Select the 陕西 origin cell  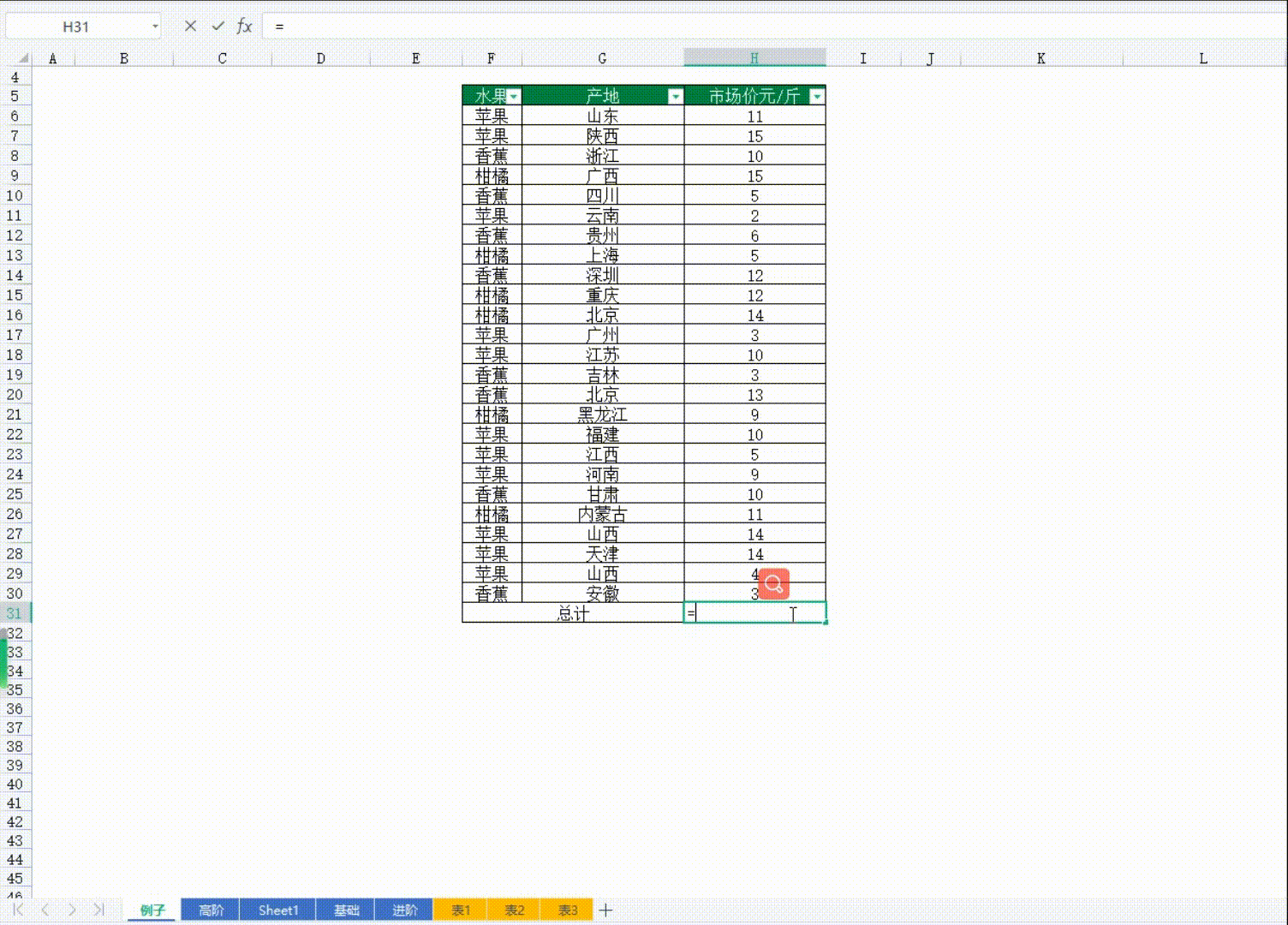tap(603, 135)
